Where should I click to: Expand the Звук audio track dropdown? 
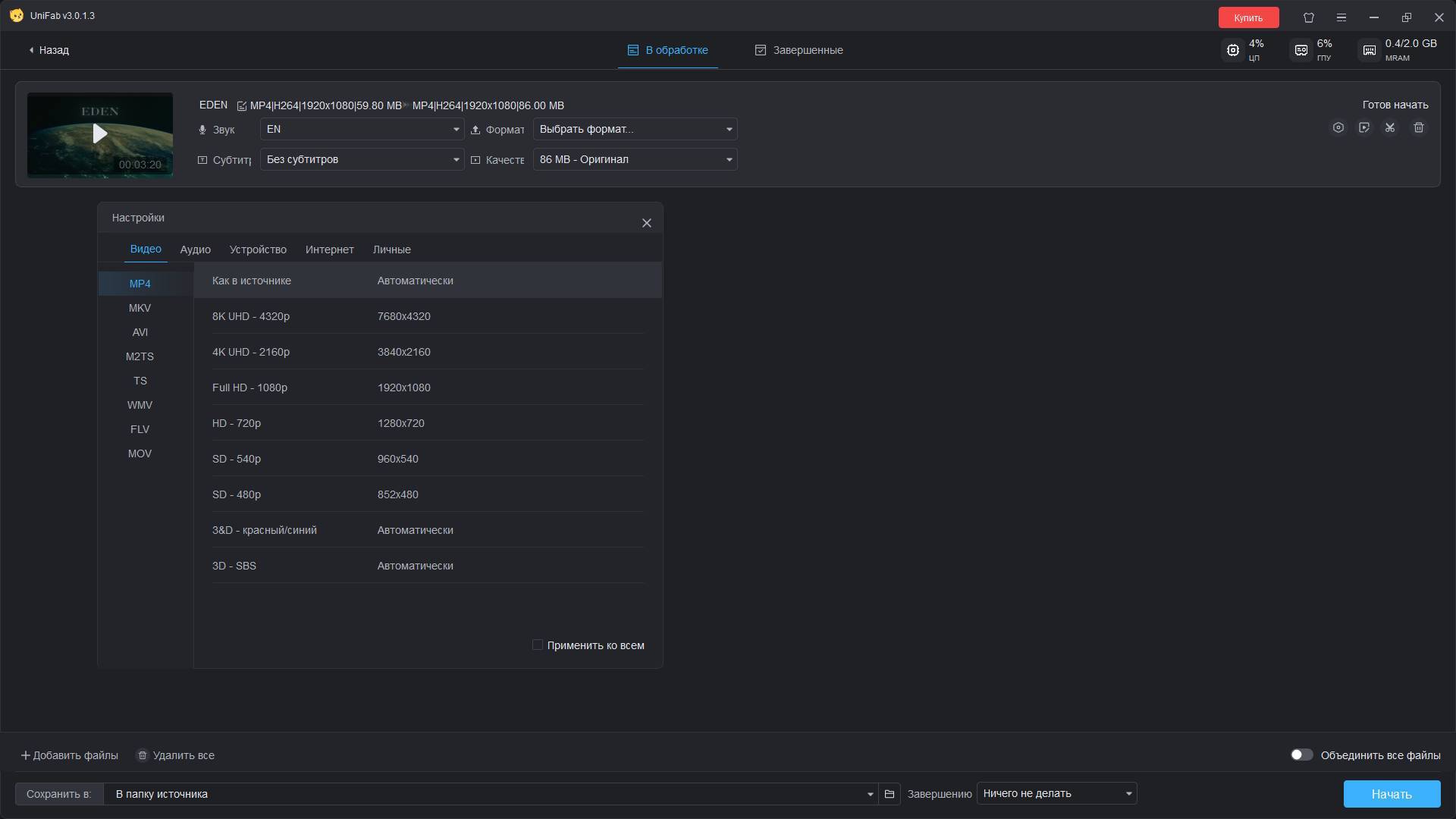coord(362,129)
